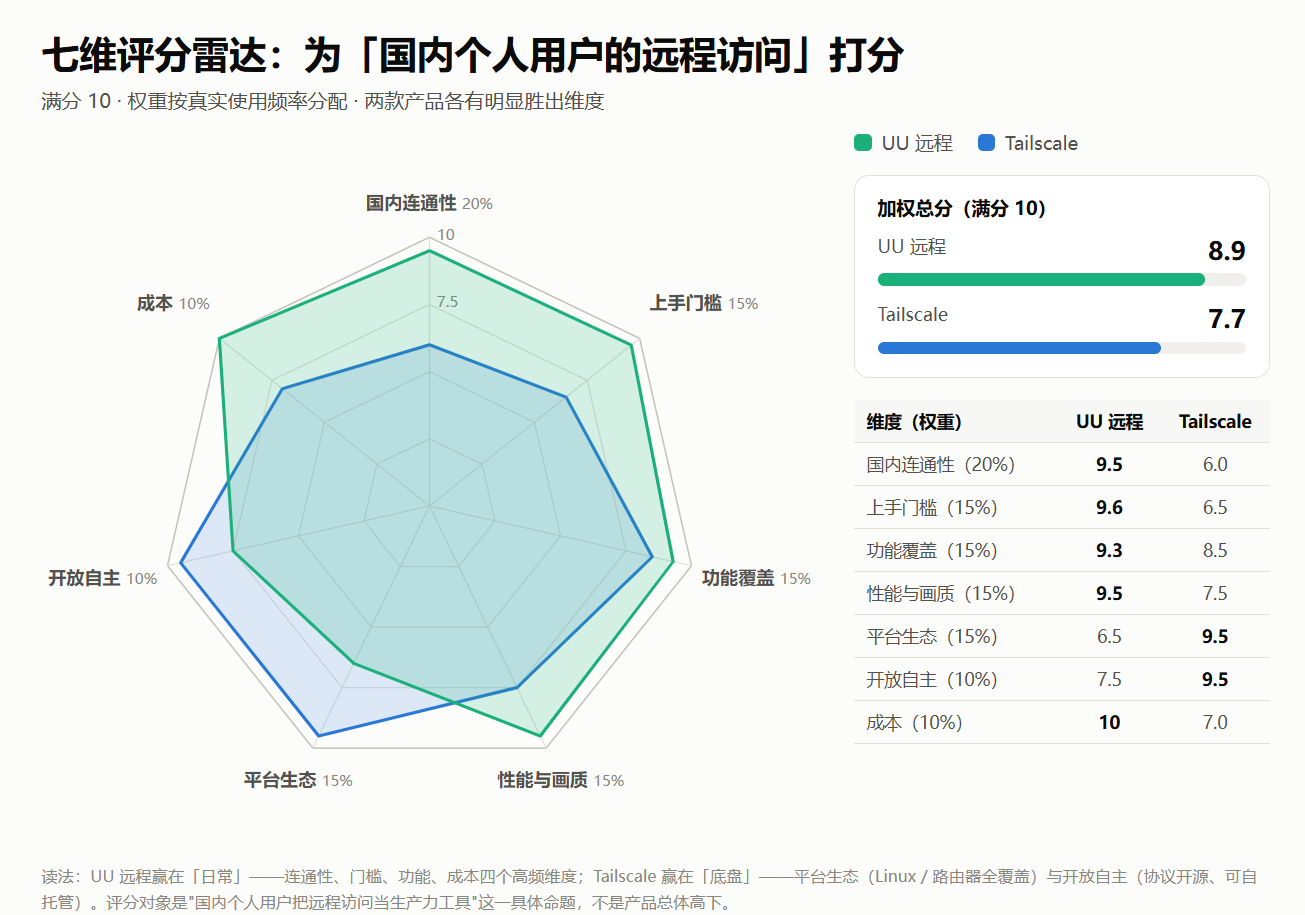This screenshot has height=915, width=1305.
Task: Select the 开放自主（10%）table row label
Action: click(x=932, y=679)
